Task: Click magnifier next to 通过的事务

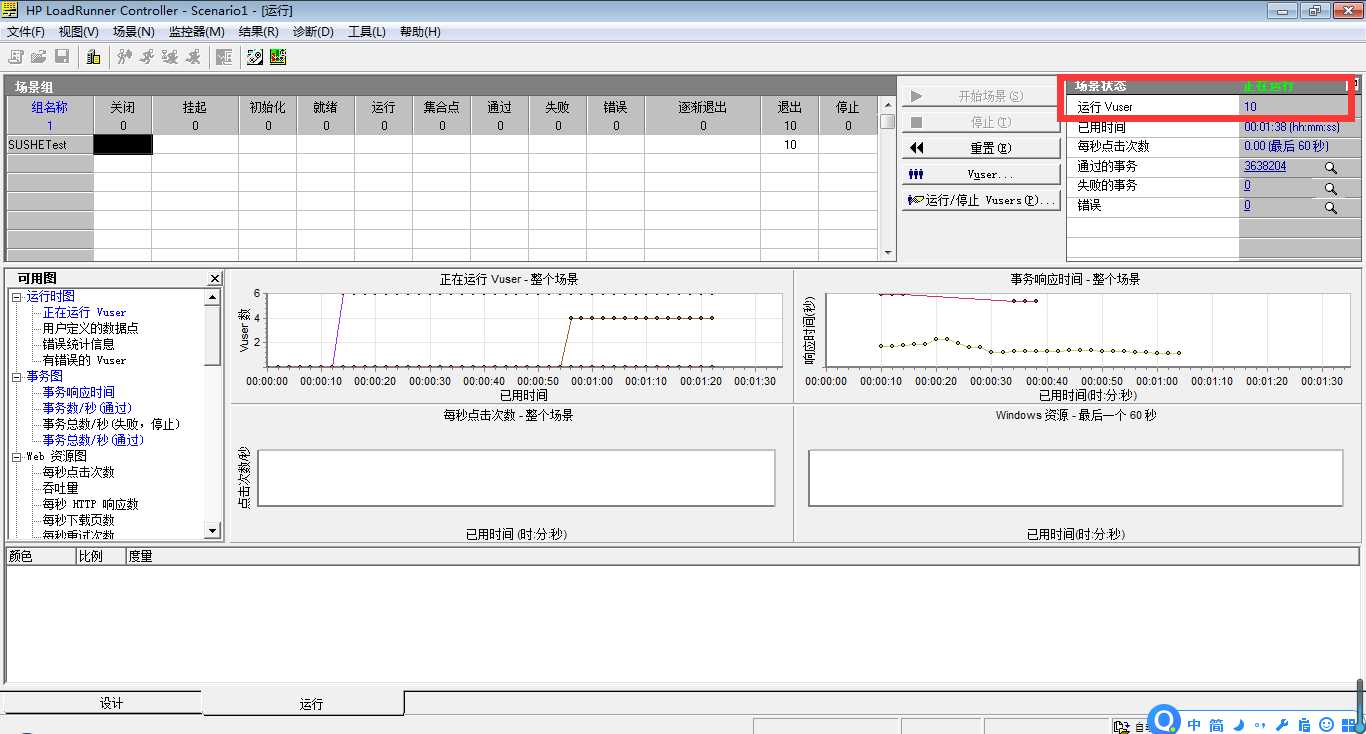Action: point(1331,168)
